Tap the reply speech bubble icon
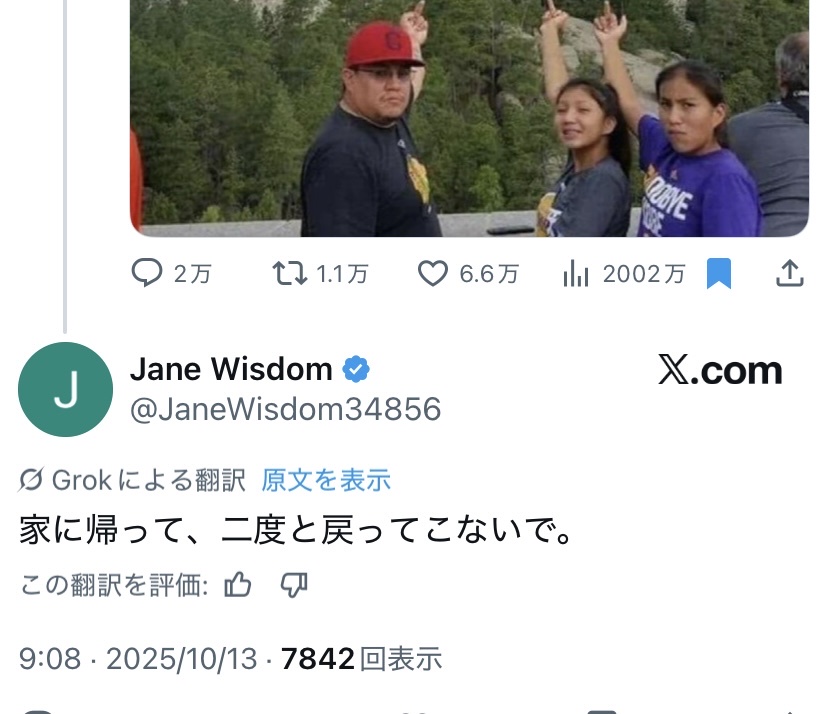The width and height of the screenshot is (828, 714). (147, 273)
